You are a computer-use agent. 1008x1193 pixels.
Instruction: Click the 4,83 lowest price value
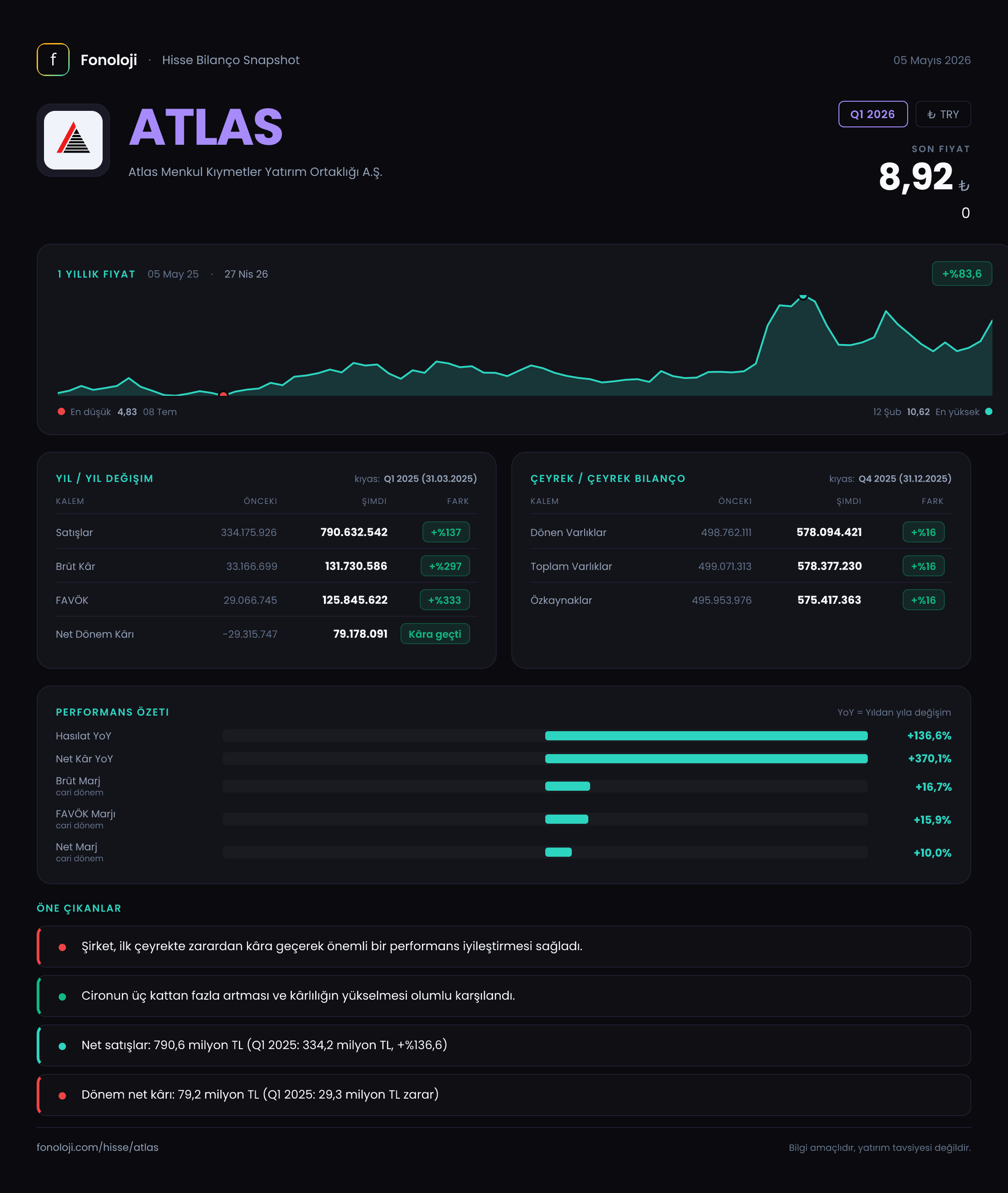point(127,411)
